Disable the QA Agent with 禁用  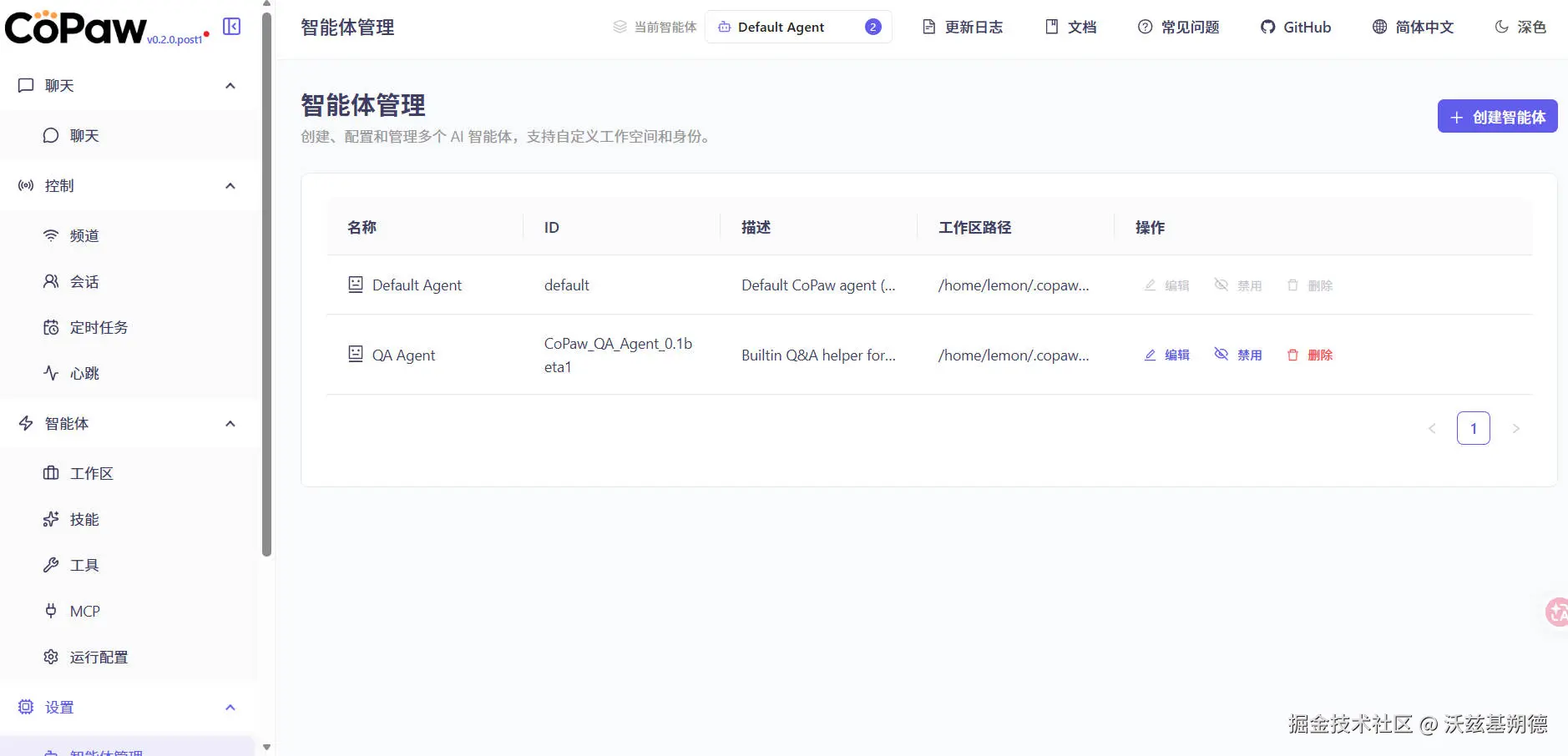(x=1237, y=355)
